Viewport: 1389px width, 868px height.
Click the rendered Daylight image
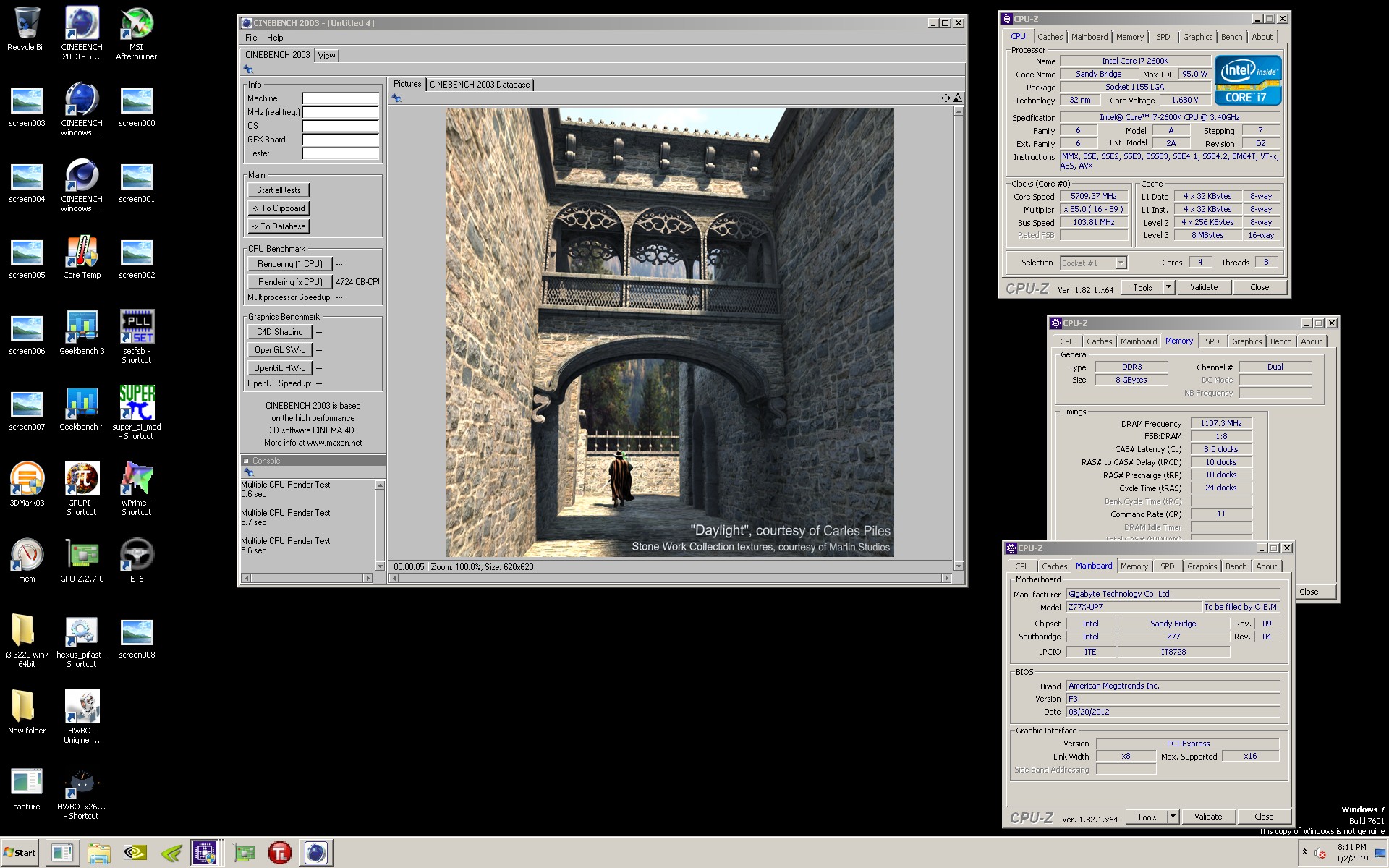click(x=669, y=333)
